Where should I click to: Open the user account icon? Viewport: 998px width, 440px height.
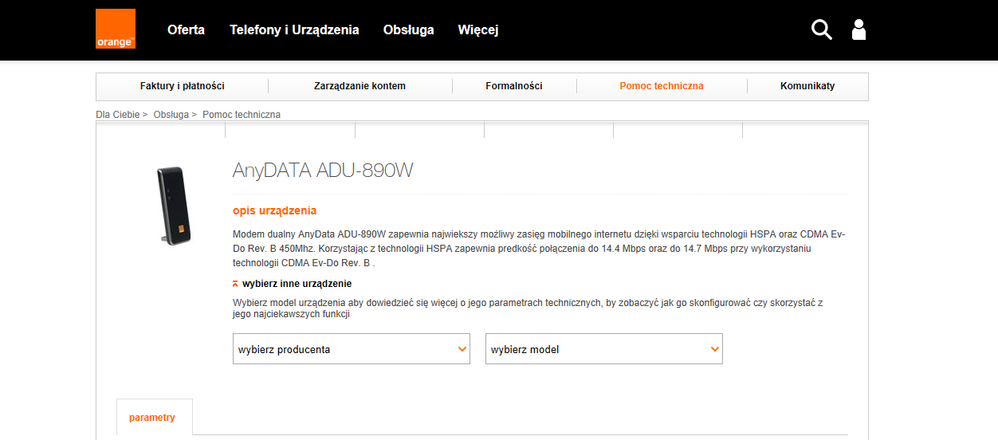[858, 30]
